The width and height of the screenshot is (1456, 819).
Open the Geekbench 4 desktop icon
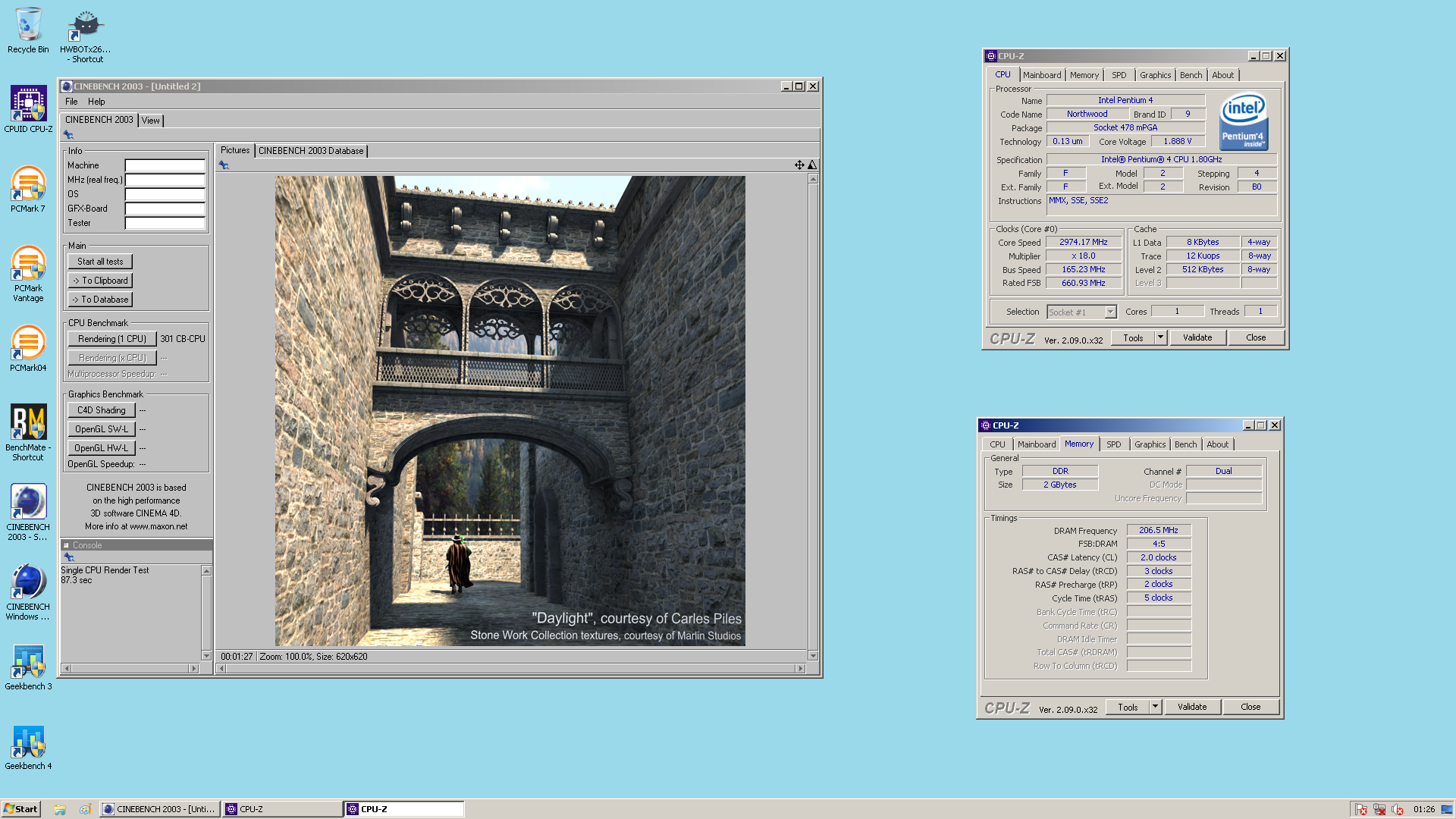tap(28, 748)
